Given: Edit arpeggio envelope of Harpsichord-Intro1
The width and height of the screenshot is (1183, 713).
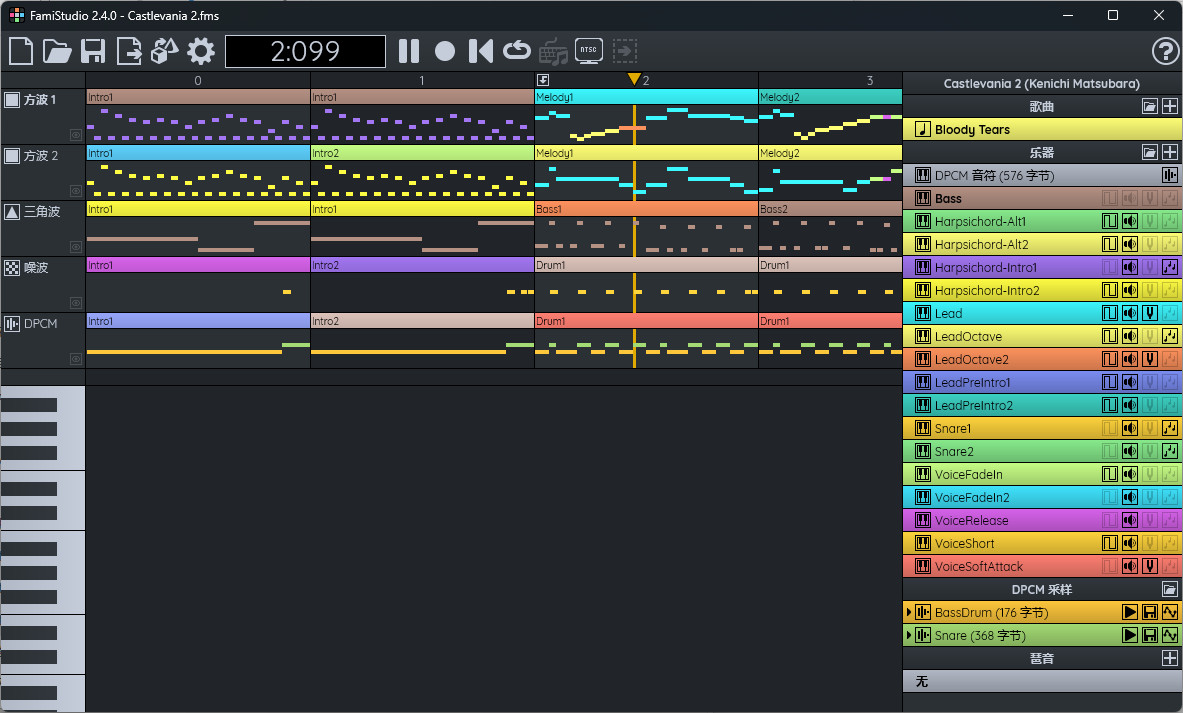Looking at the screenshot, I should click(1169, 267).
